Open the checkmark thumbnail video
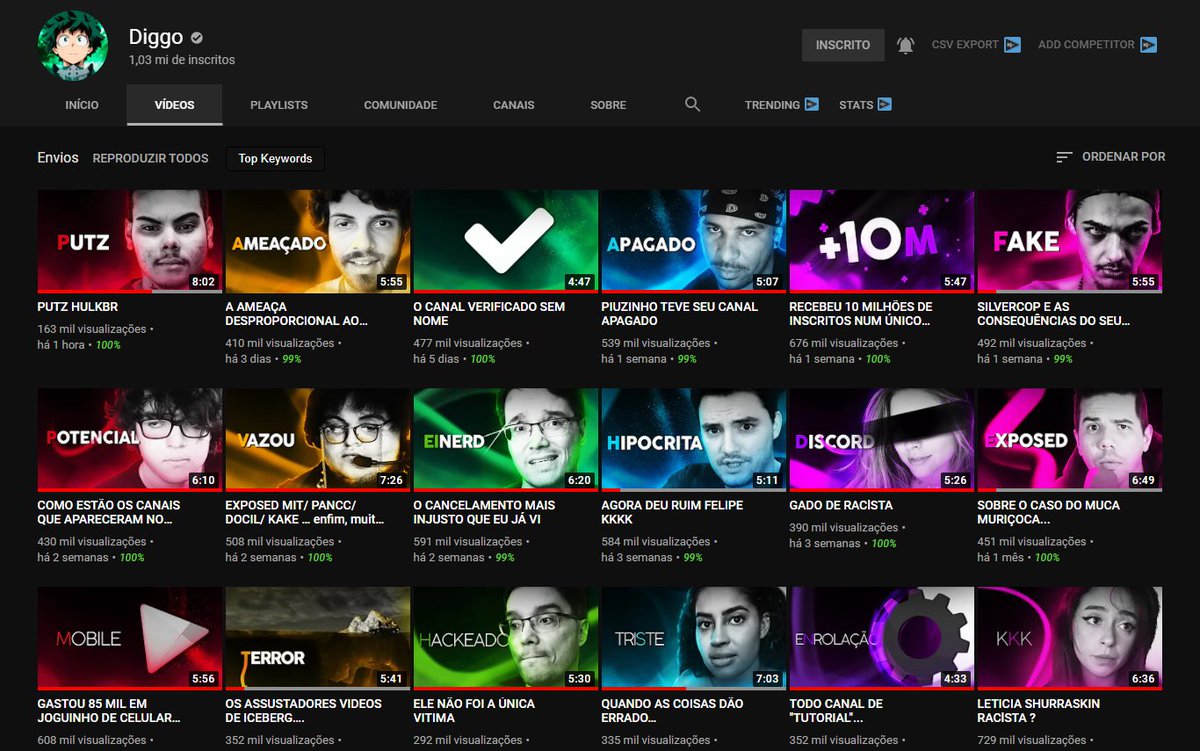The image size is (1200, 751). pos(506,241)
